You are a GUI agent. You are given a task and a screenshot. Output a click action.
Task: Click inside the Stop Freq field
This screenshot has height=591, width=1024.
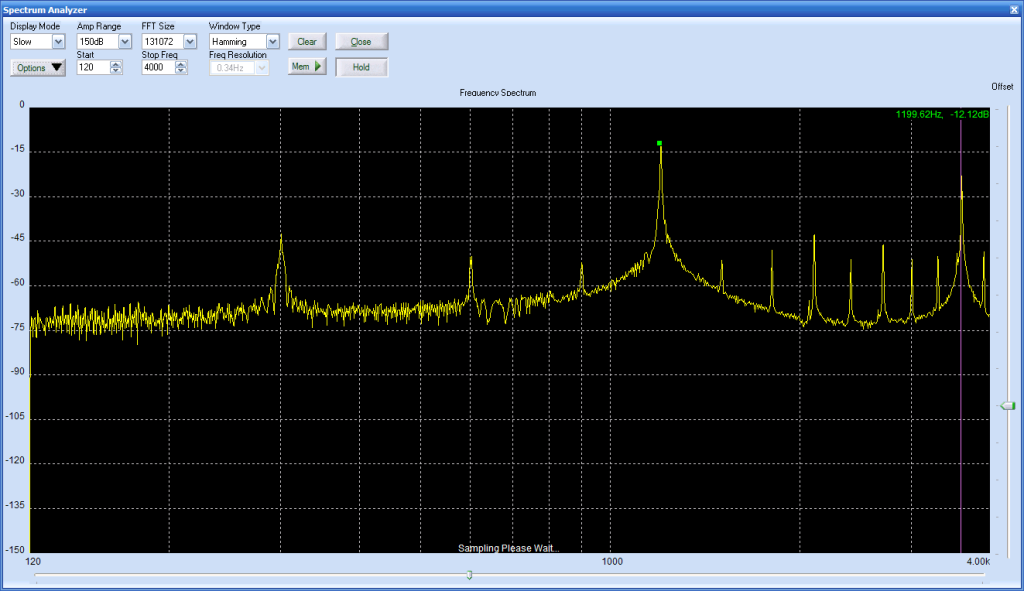point(158,68)
